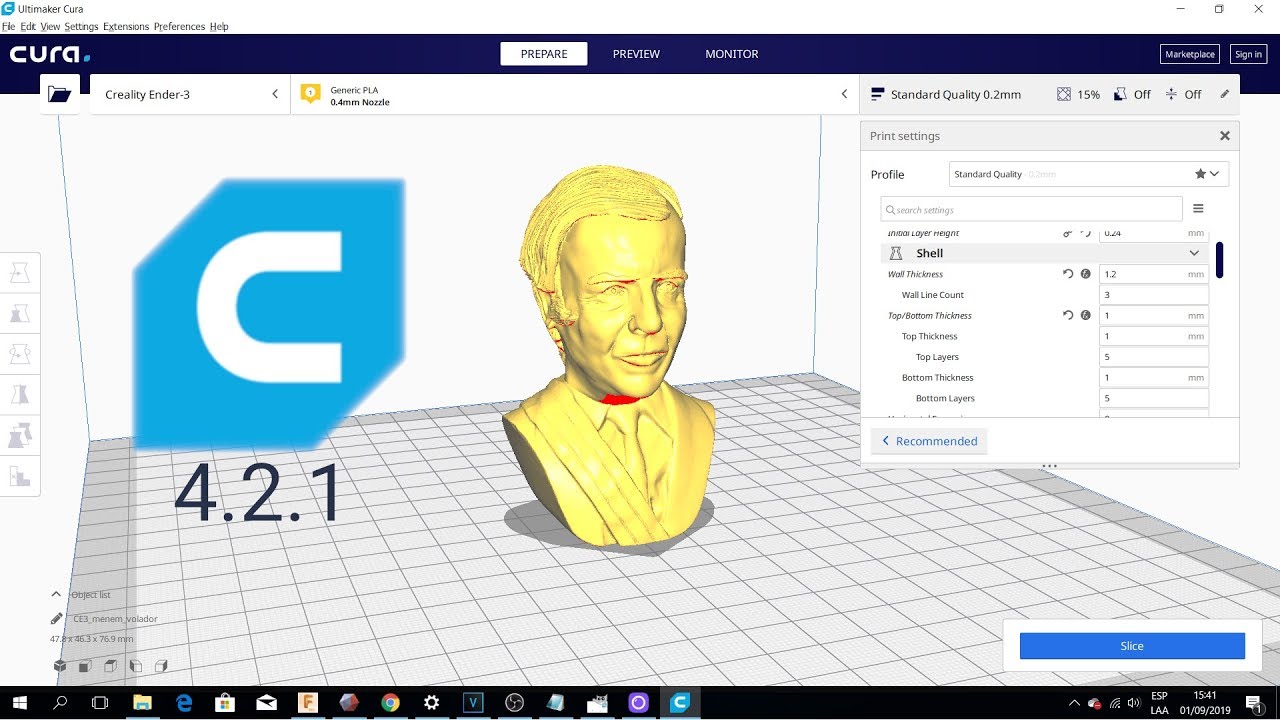Viewport: 1280px width, 720px height.
Task: Click the pencil icon beside the model name
Action: pos(57,619)
